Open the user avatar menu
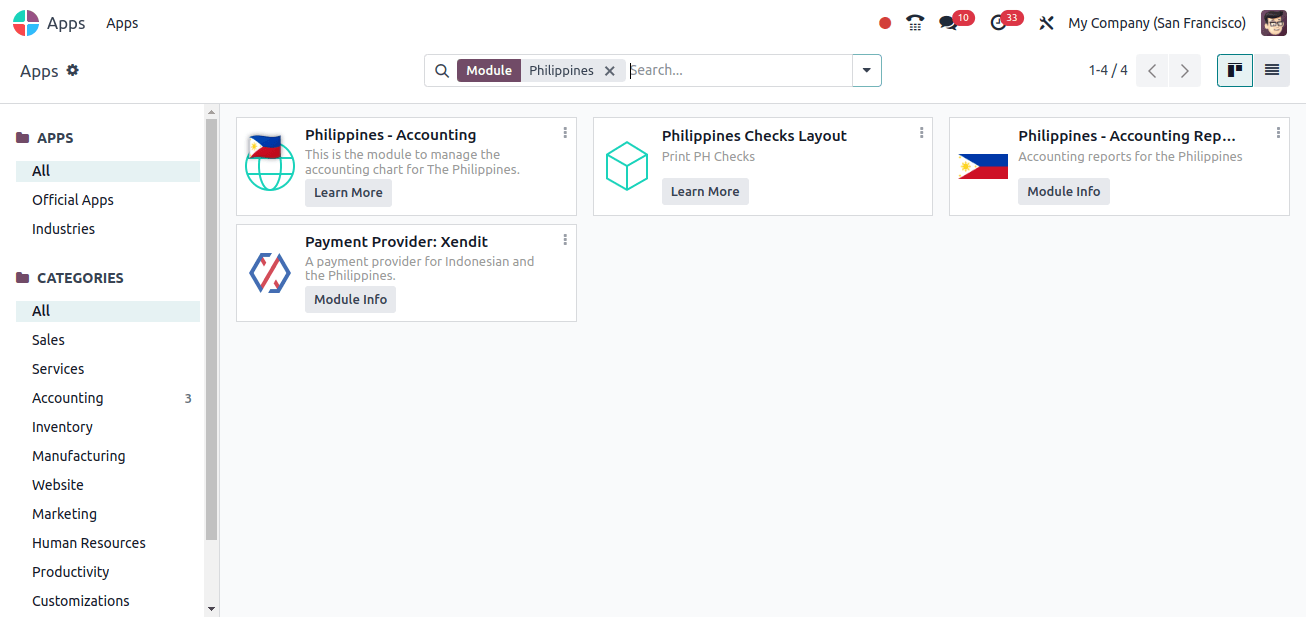This screenshot has width=1306, height=617. pos(1274,23)
